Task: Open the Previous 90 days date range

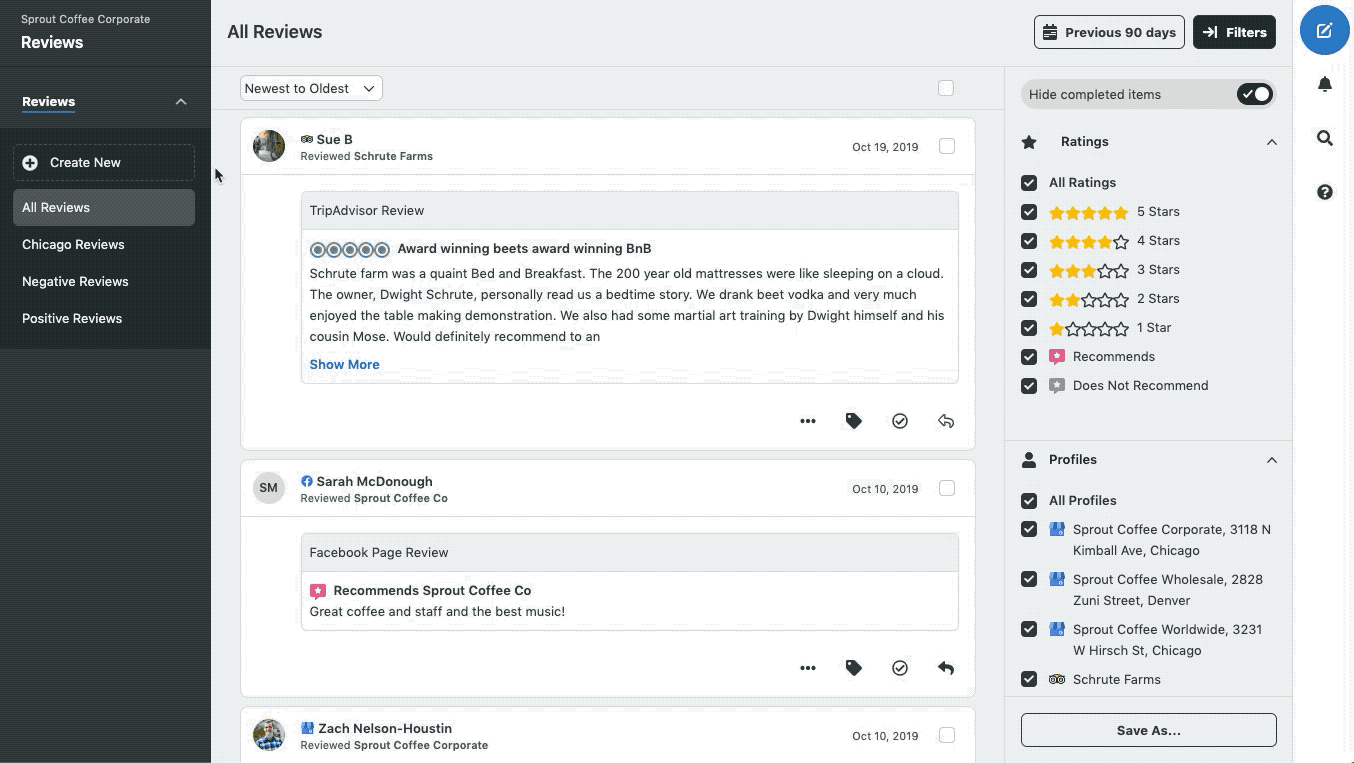Action: pos(1109,32)
